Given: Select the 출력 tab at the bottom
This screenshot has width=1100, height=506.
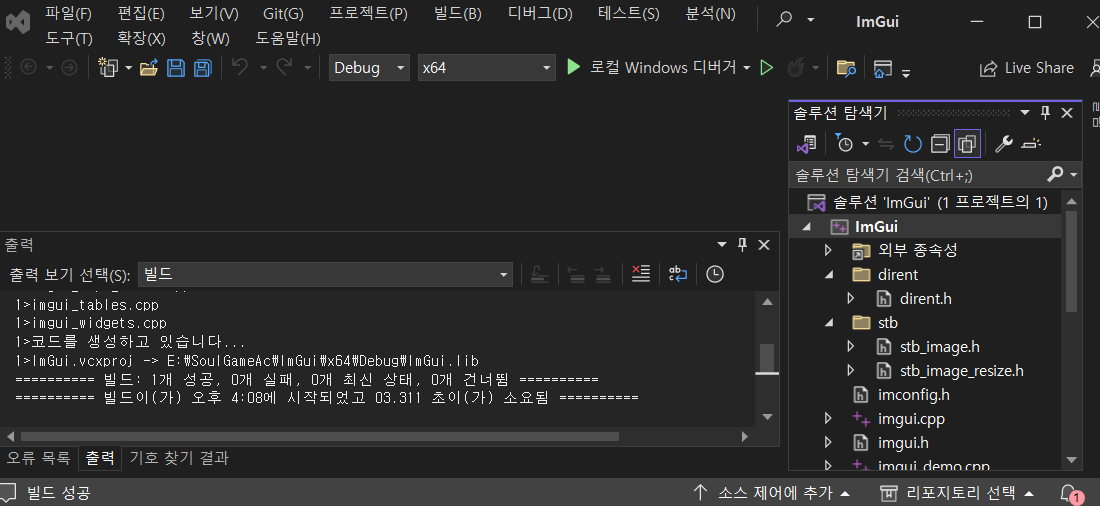Looking at the screenshot, I should point(100,458).
